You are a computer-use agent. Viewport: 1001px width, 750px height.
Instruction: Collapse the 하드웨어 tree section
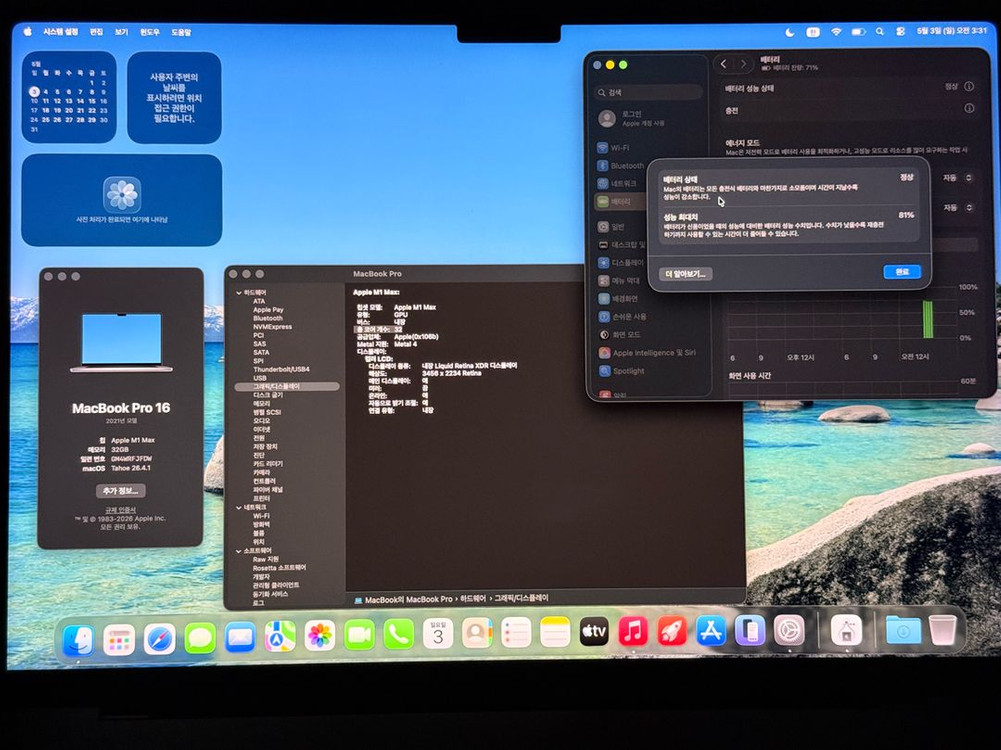(x=239, y=293)
